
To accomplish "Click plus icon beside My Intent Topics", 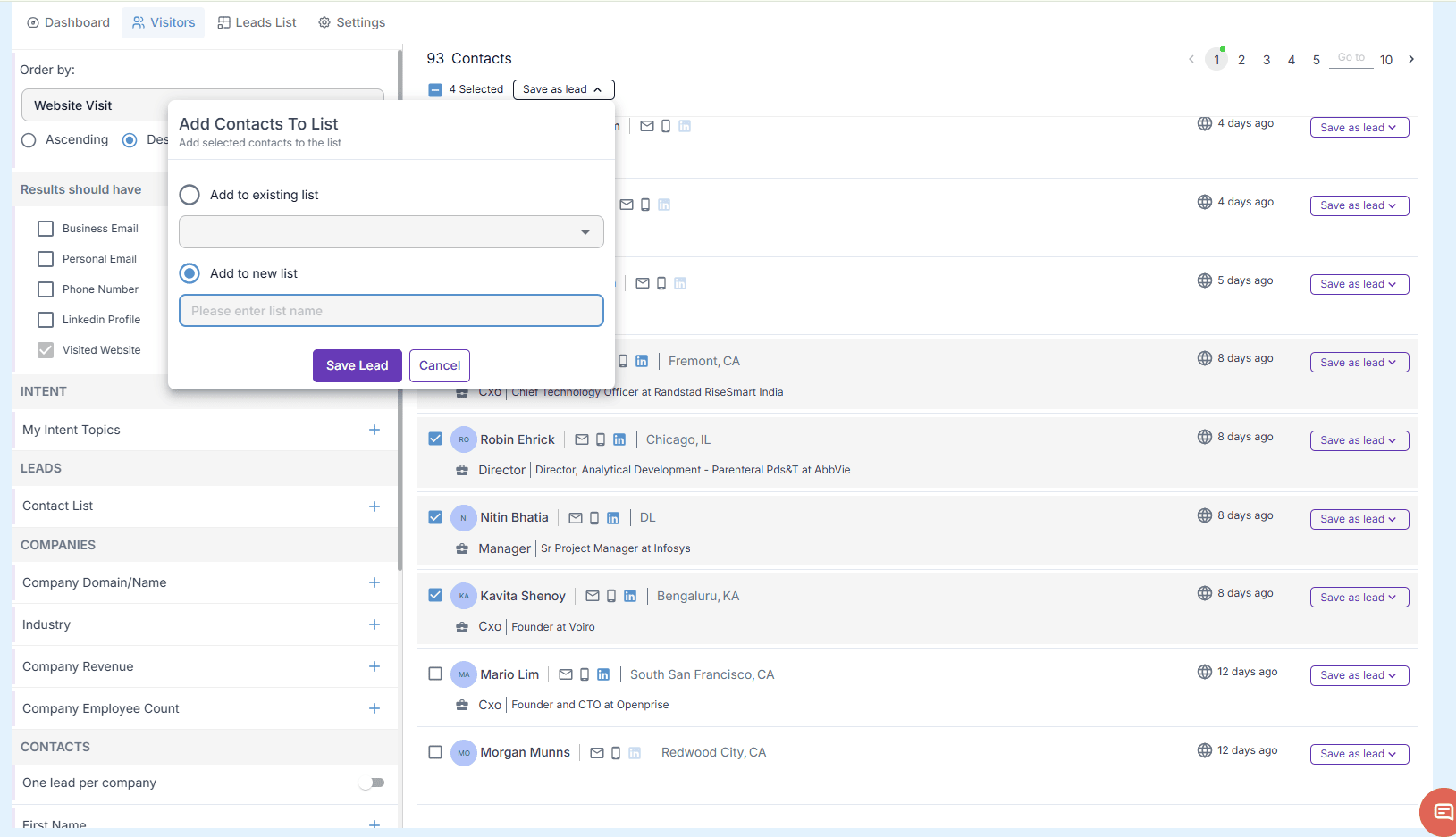I will coord(375,430).
